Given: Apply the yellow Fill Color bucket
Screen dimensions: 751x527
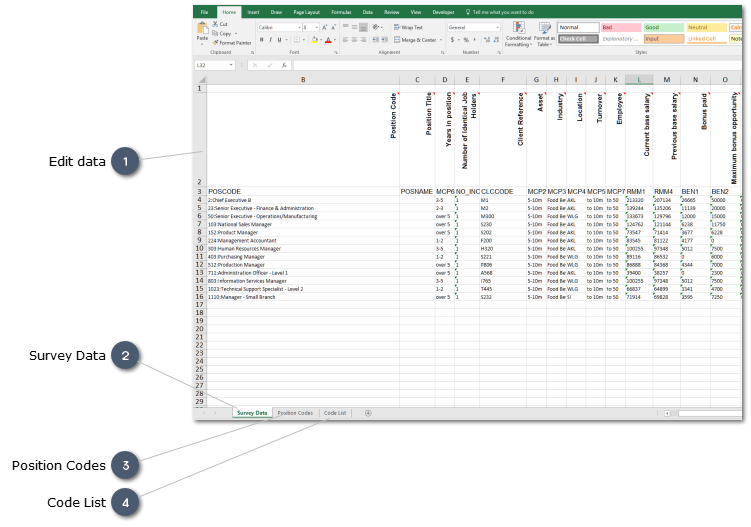Looking at the screenshot, I should click(x=315, y=40).
